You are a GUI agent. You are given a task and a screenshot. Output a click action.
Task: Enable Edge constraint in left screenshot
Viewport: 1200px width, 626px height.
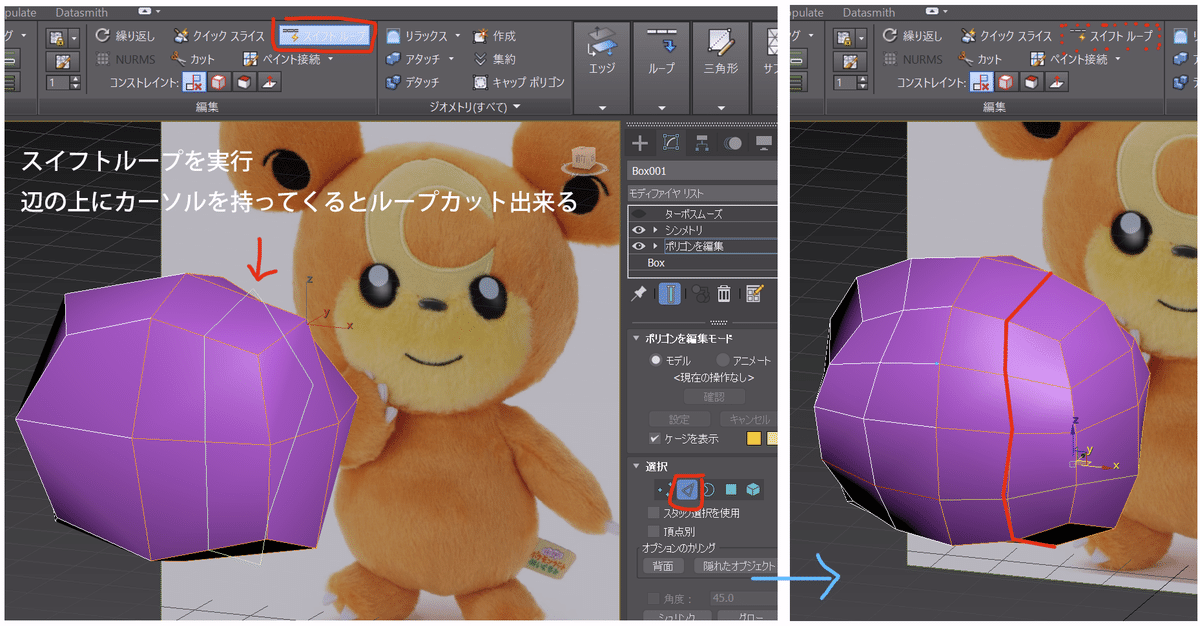coord(218,82)
